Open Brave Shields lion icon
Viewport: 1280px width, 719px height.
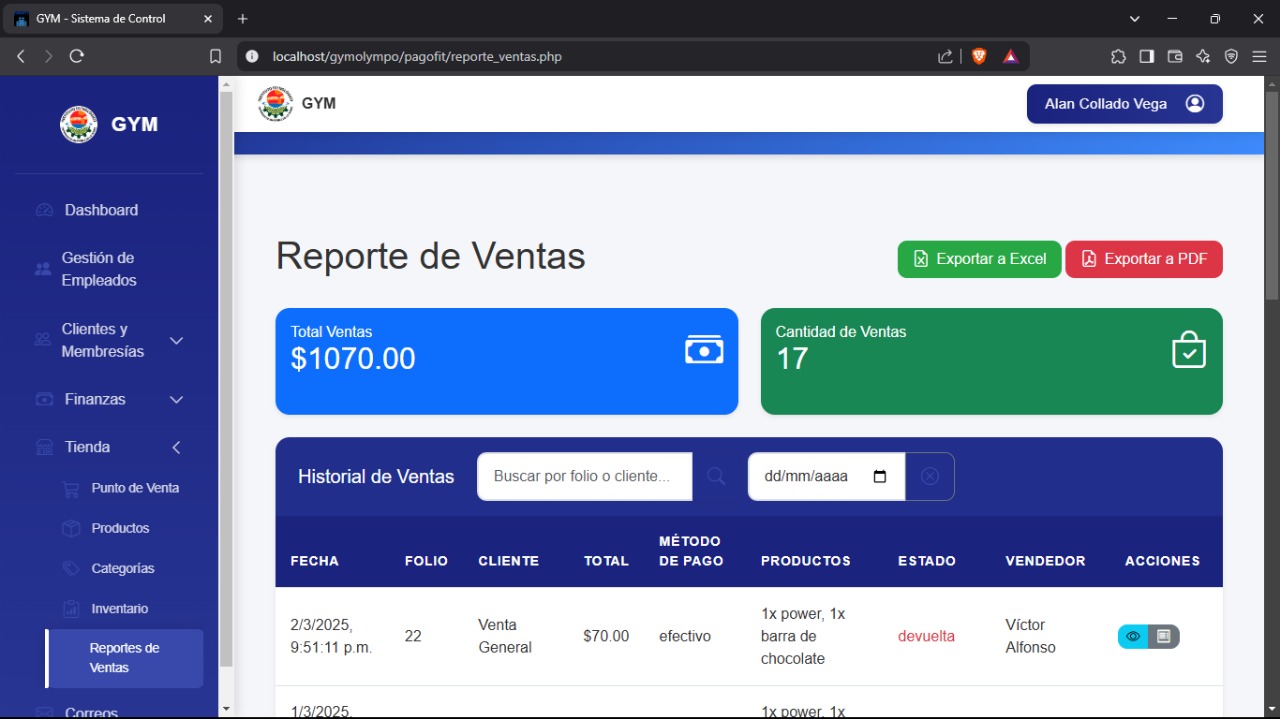click(x=979, y=57)
